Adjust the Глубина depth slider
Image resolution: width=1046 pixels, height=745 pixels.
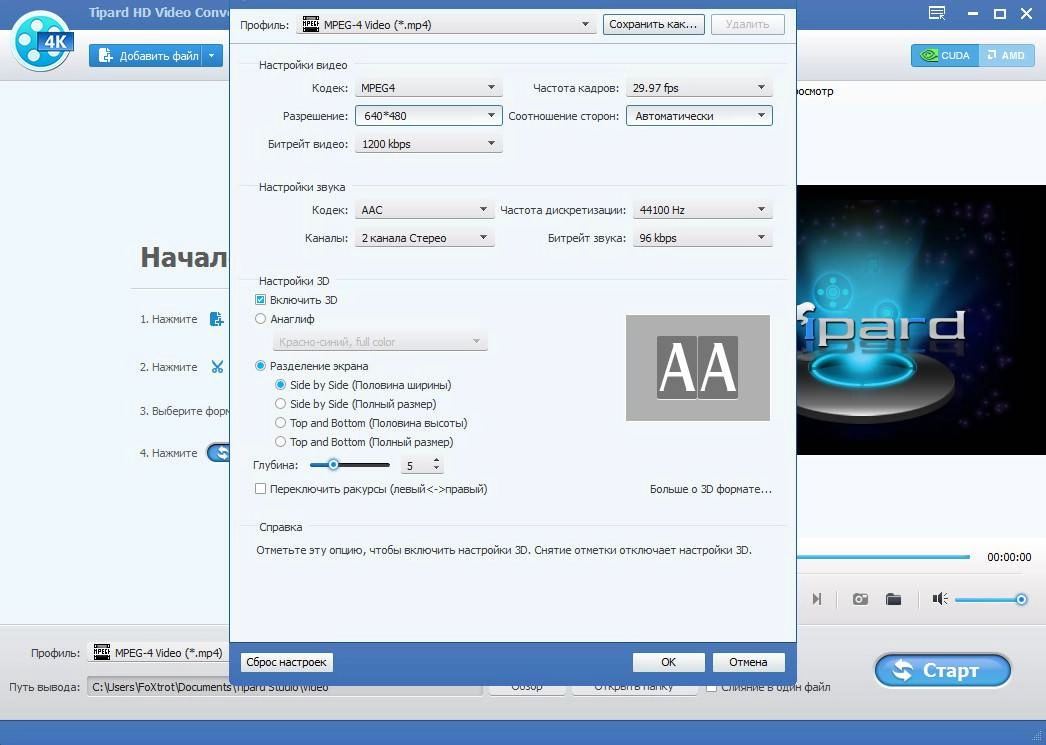pos(350,465)
